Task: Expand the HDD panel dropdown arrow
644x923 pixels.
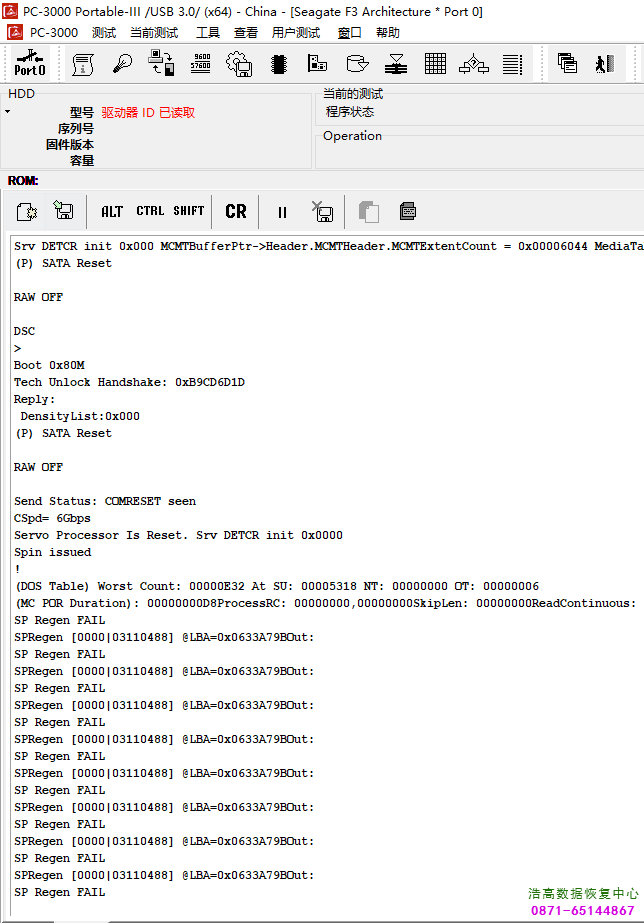Action: click(x=7, y=111)
